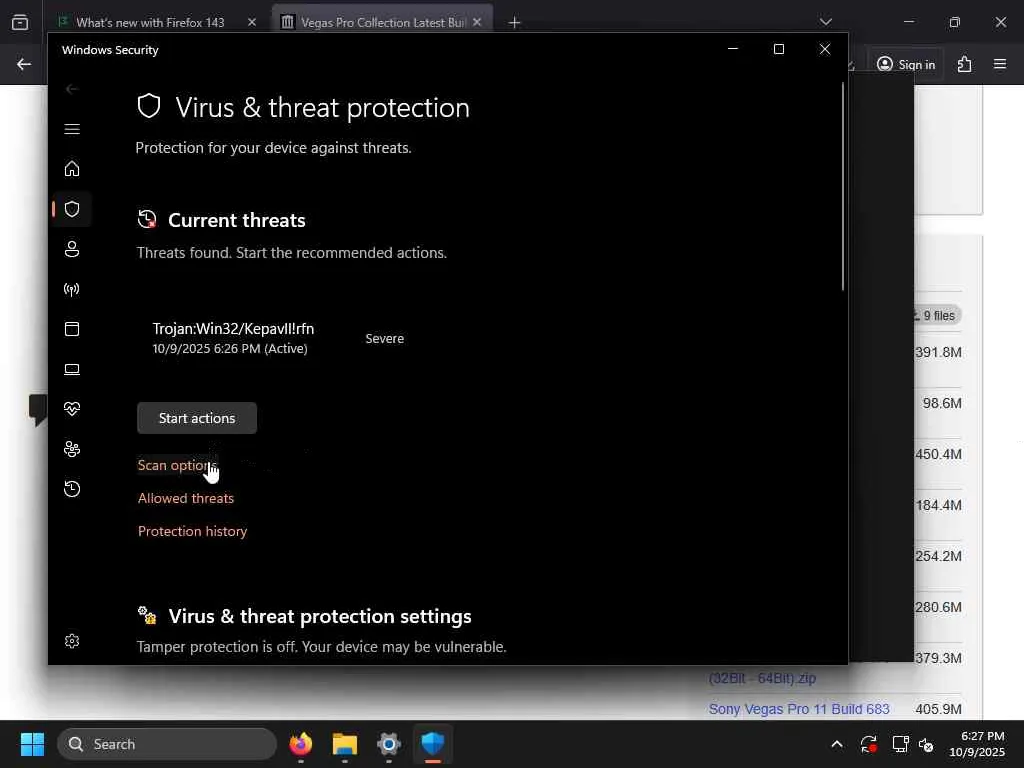Open Home in Windows Security sidebar

(72, 169)
